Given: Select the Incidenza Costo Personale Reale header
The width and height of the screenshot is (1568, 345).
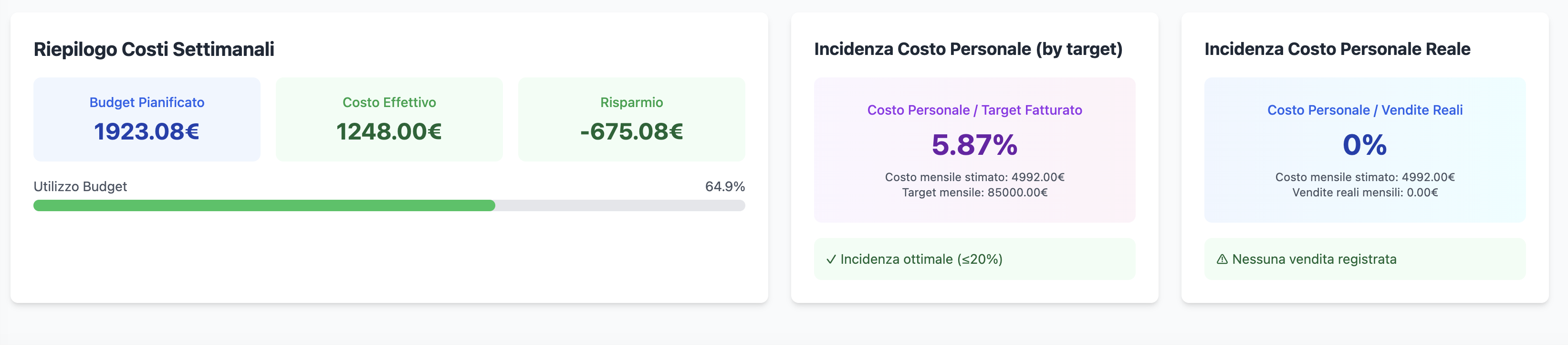Looking at the screenshot, I should (x=1338, y=49).
